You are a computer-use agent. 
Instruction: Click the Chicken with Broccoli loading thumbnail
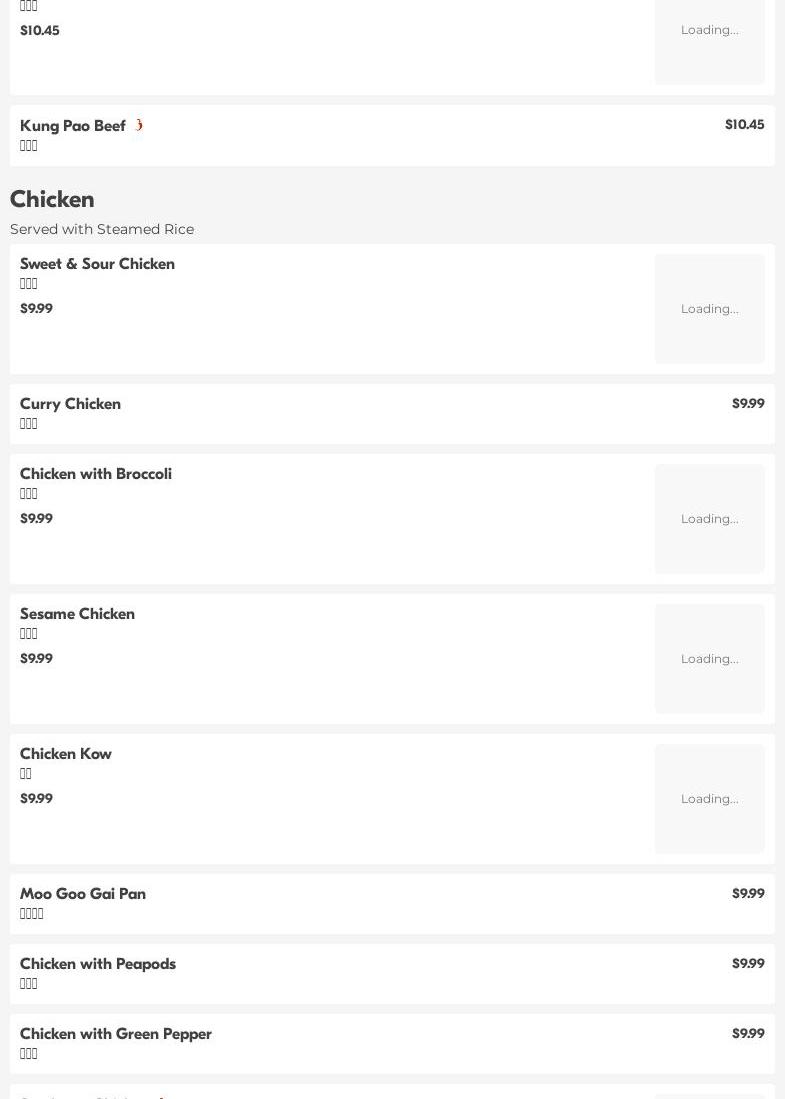[709, 519]
